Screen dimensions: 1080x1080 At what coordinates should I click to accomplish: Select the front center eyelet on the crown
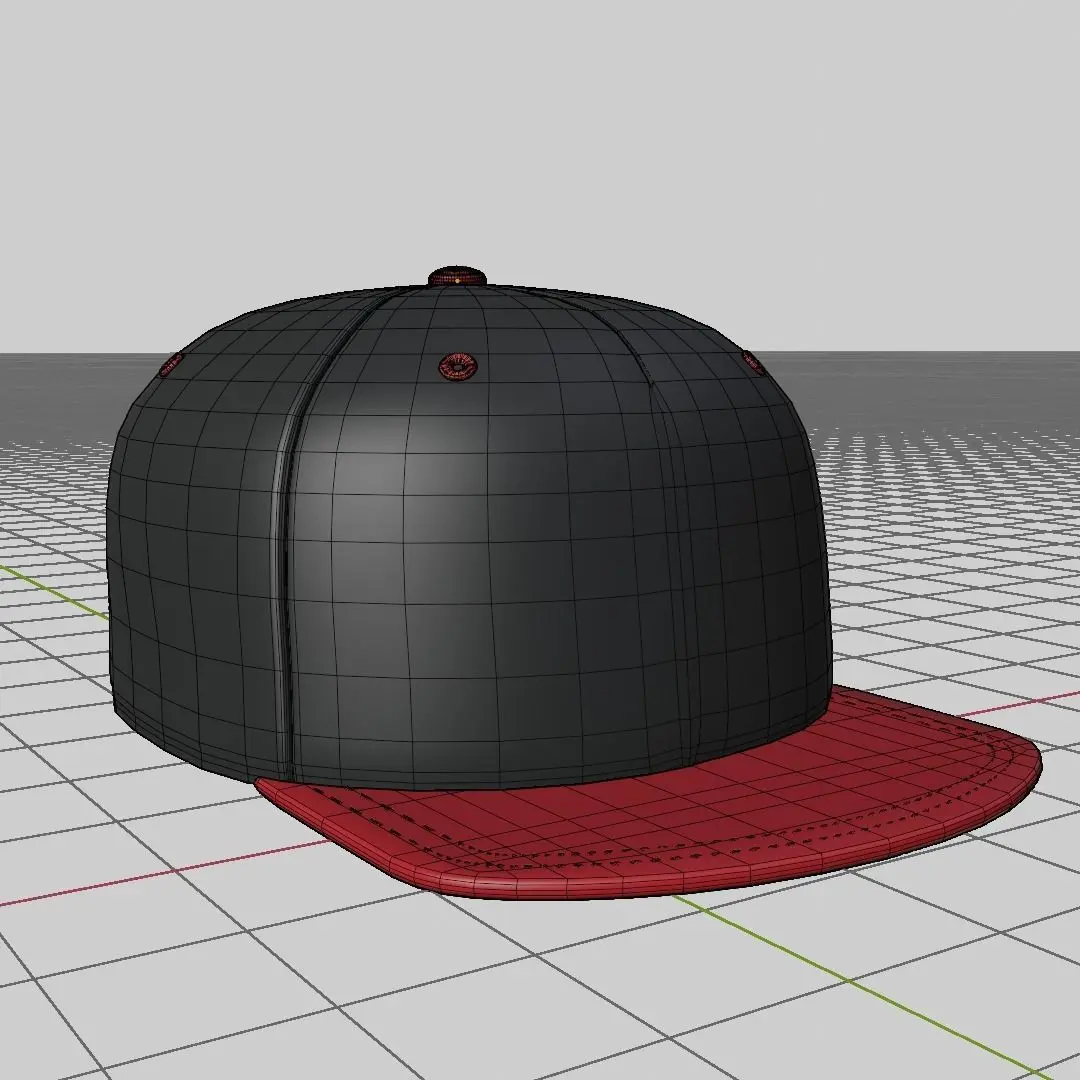[x=458, y=366]
